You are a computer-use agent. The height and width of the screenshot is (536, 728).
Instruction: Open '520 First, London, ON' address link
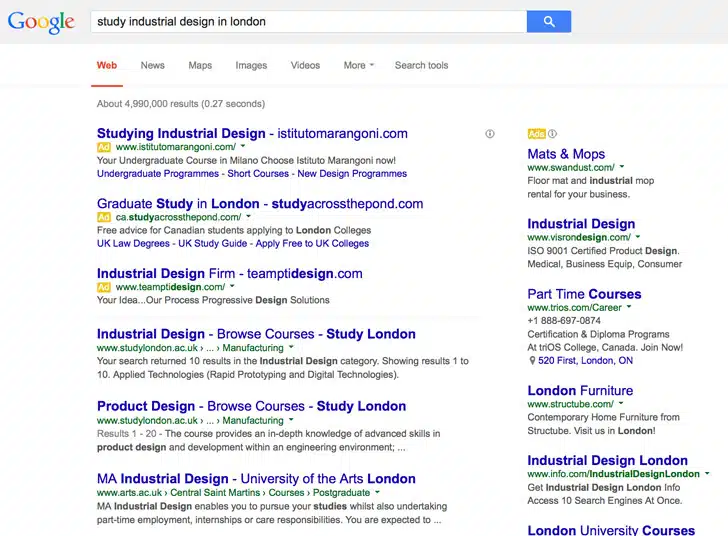coord(585,360)
